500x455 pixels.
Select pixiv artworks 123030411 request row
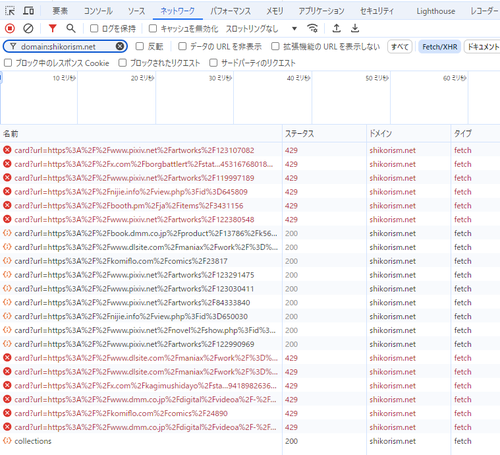tap(250, 288)
